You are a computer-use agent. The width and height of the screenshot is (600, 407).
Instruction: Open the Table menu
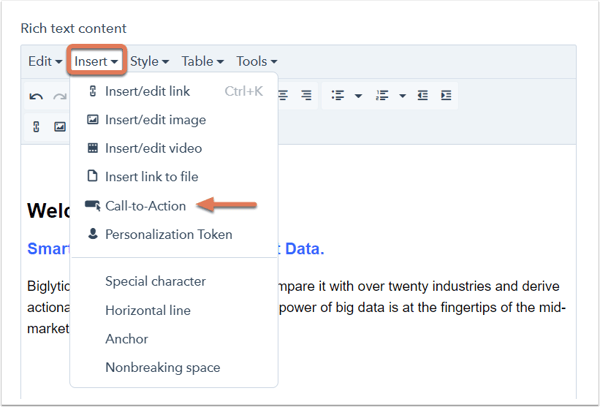pos(202,61)
